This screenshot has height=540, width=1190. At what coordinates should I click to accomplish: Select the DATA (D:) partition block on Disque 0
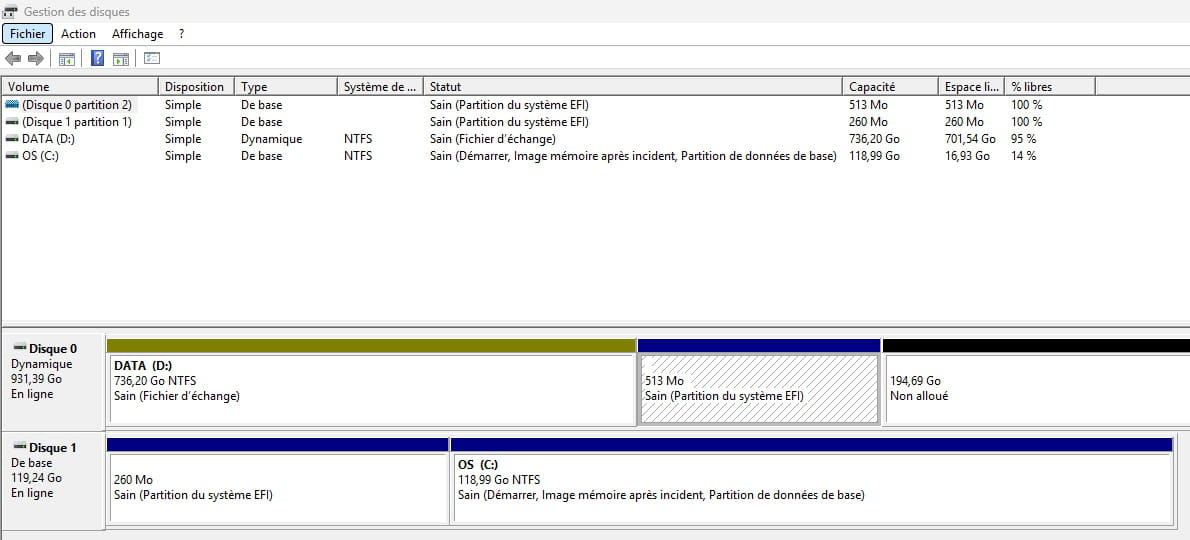pyautogui.click(x=371, y=382)
